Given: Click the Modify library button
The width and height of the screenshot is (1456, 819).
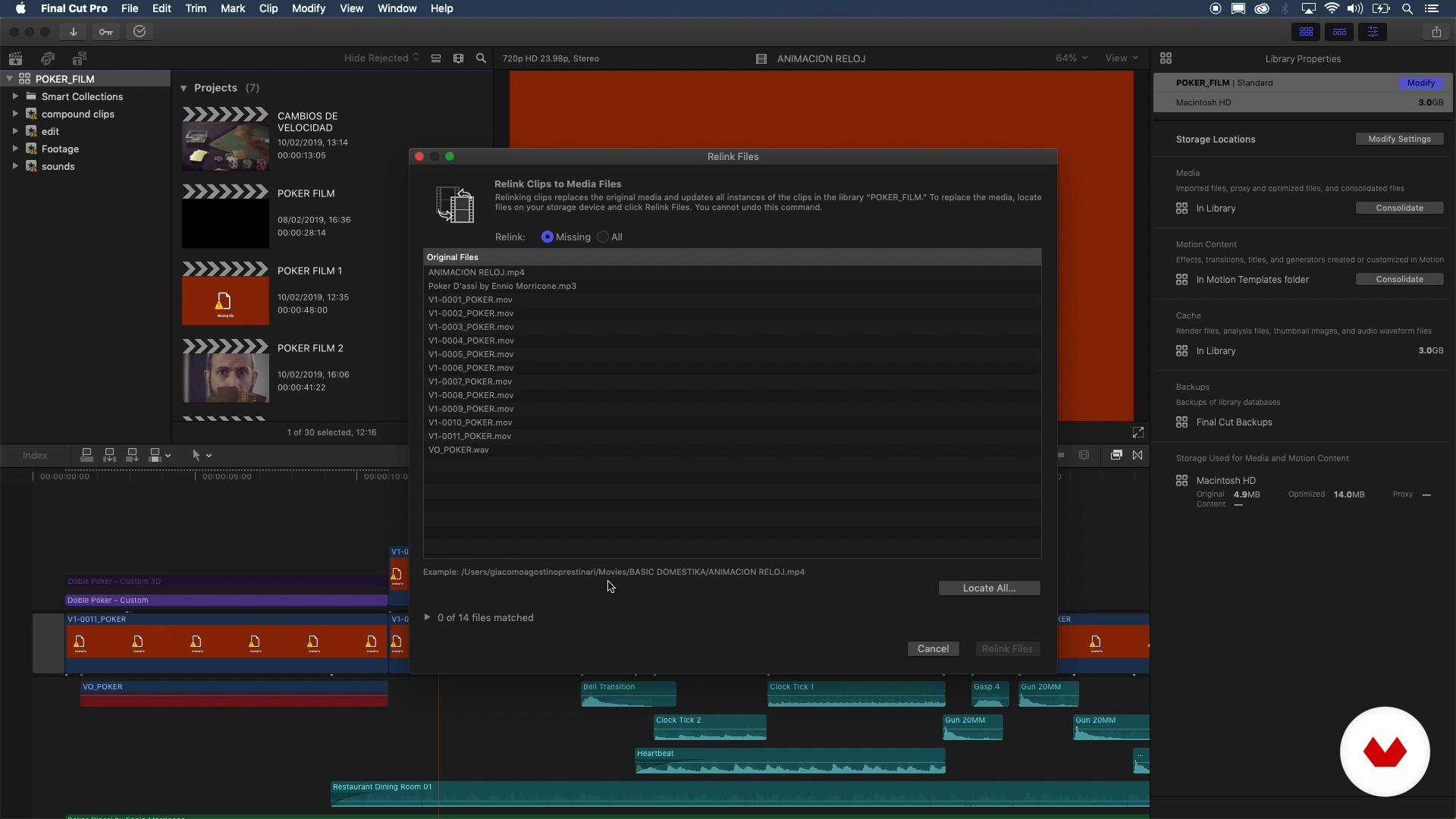Looking at the screenshot, I should 1420,83.
